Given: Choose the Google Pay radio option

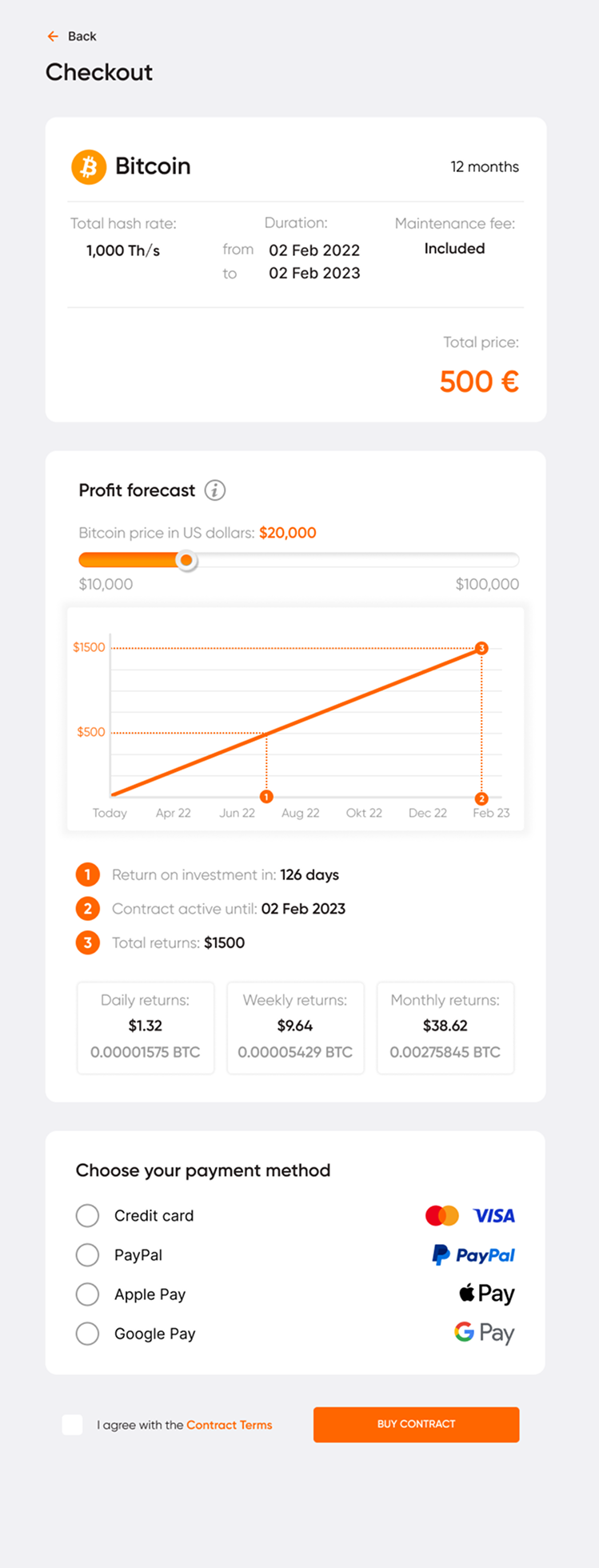Looking at the screenshot, I should click(x=87, y=1334).
